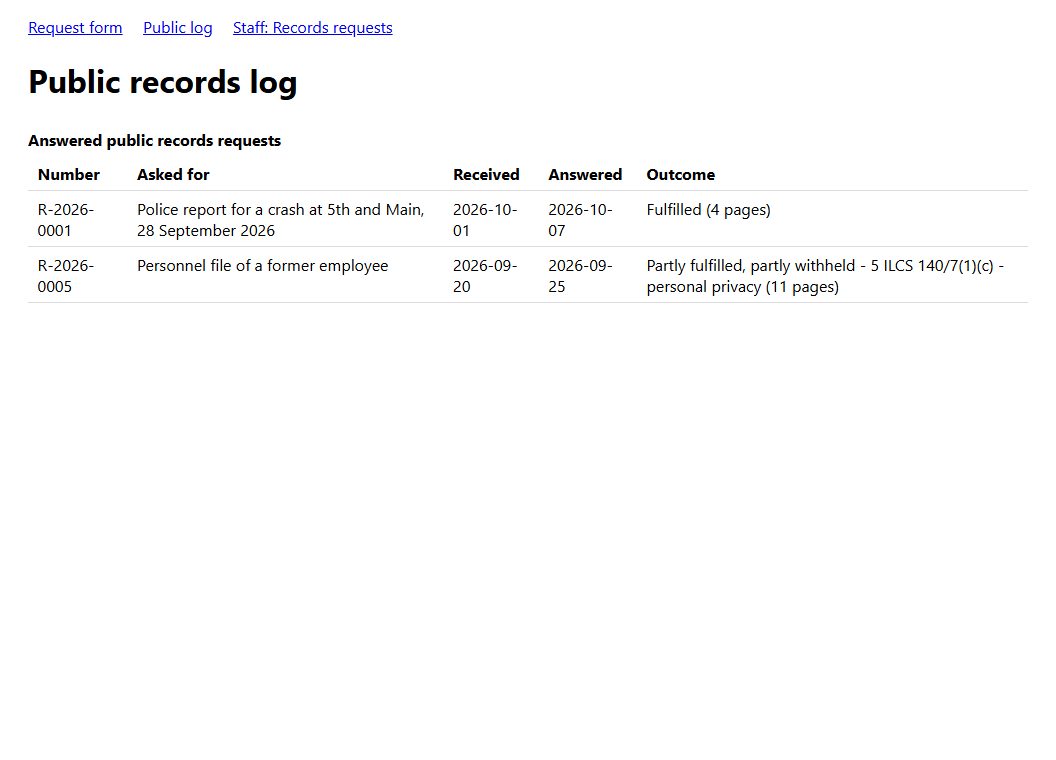Click the personnel file request description
1056x760 pixels.
[x=263, y=265]
